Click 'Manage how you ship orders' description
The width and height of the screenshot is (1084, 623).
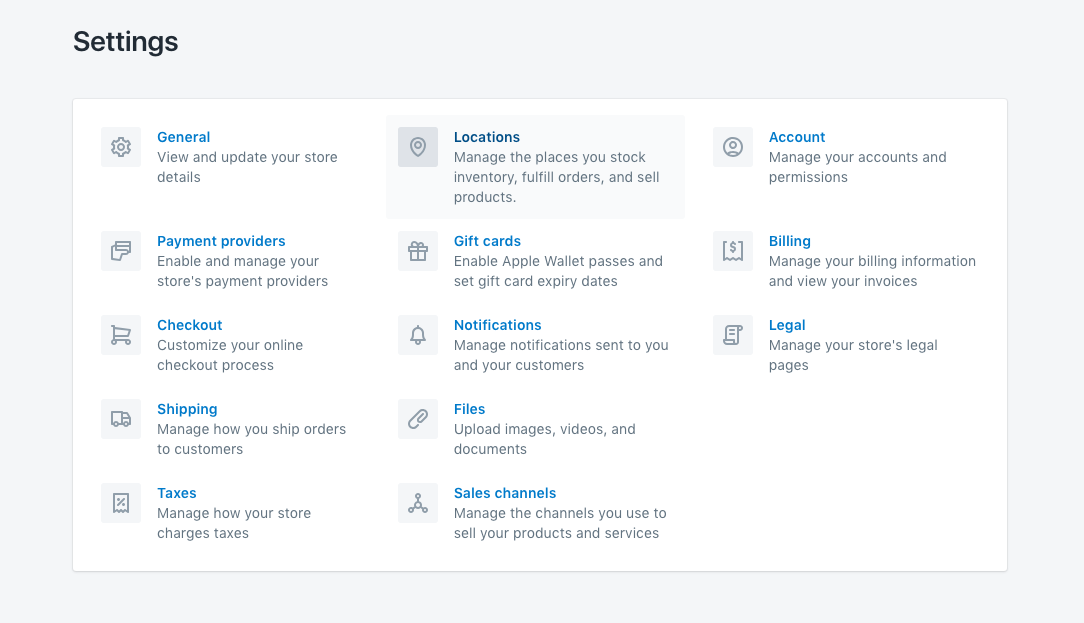pos(252,439)
